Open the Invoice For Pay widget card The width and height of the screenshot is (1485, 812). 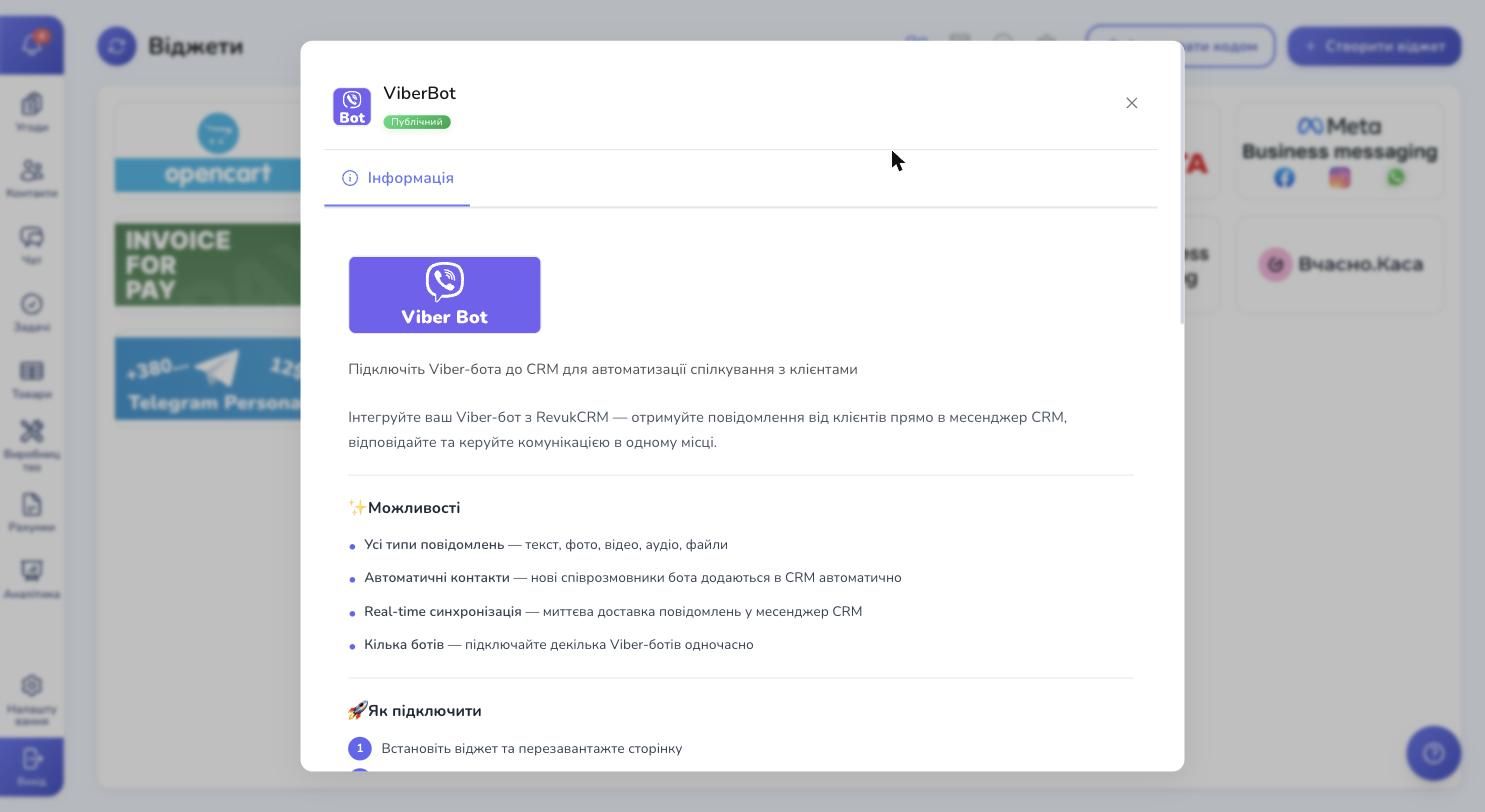click(208, 265)
